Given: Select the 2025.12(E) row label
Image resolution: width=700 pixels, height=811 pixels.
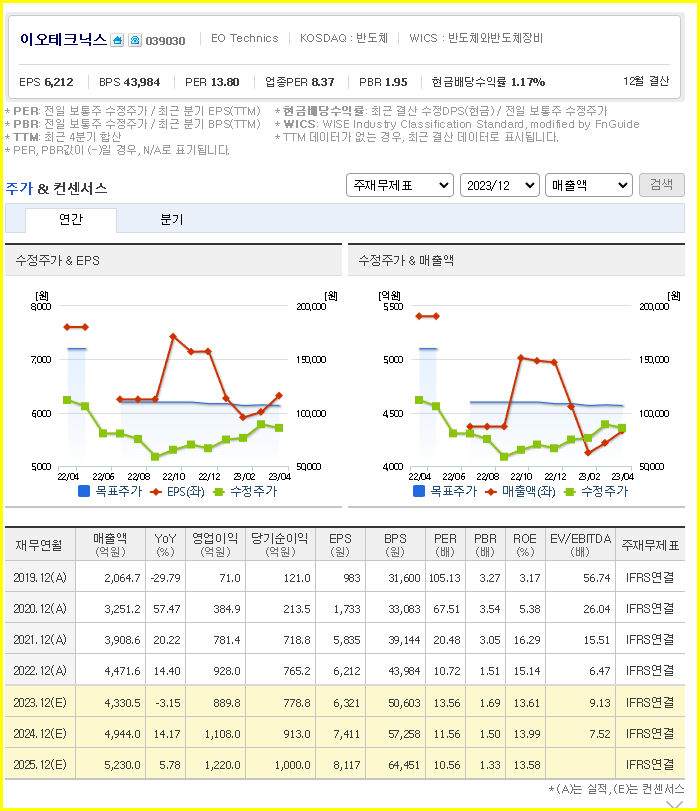Looking at the screenshot, I should [40, 765].
